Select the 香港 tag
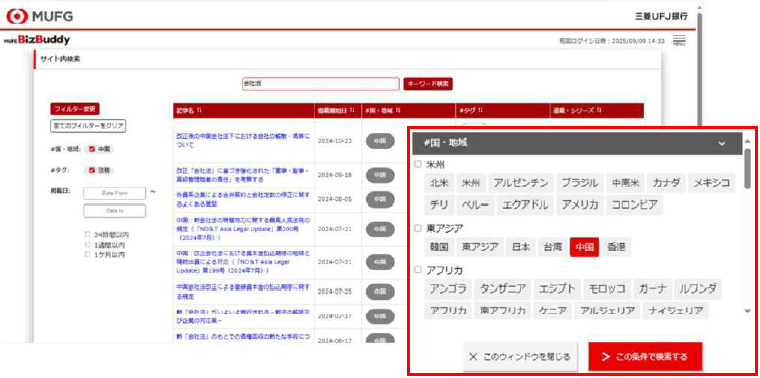Image resolution: width=760 pixels, height=378 pixels. point(617,247)
